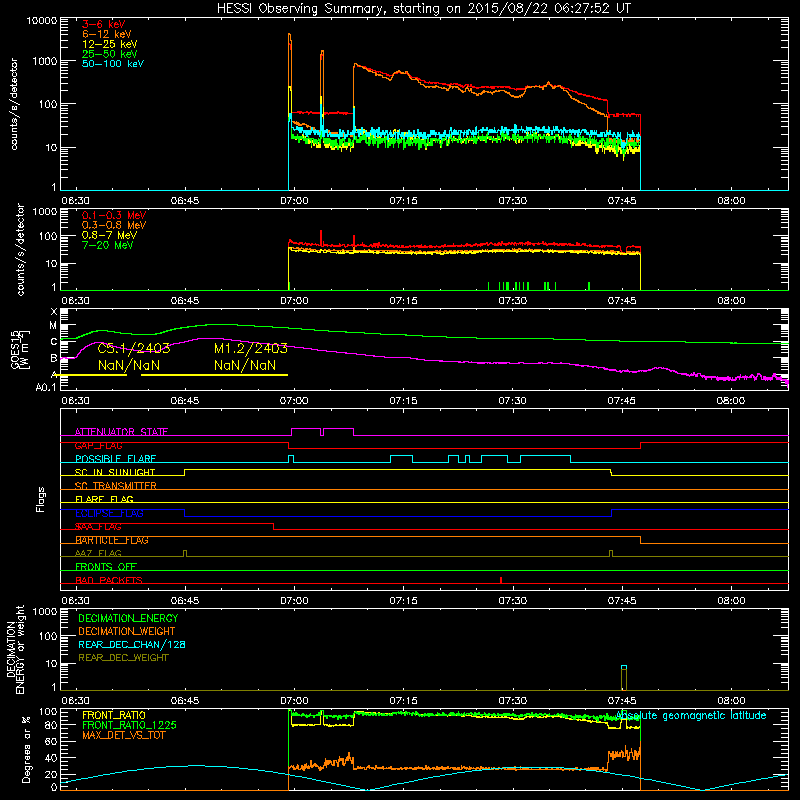Select the red 3-6 keV legend label
Image resolution: width=800 pixels, height=800 pixels.
103,24
